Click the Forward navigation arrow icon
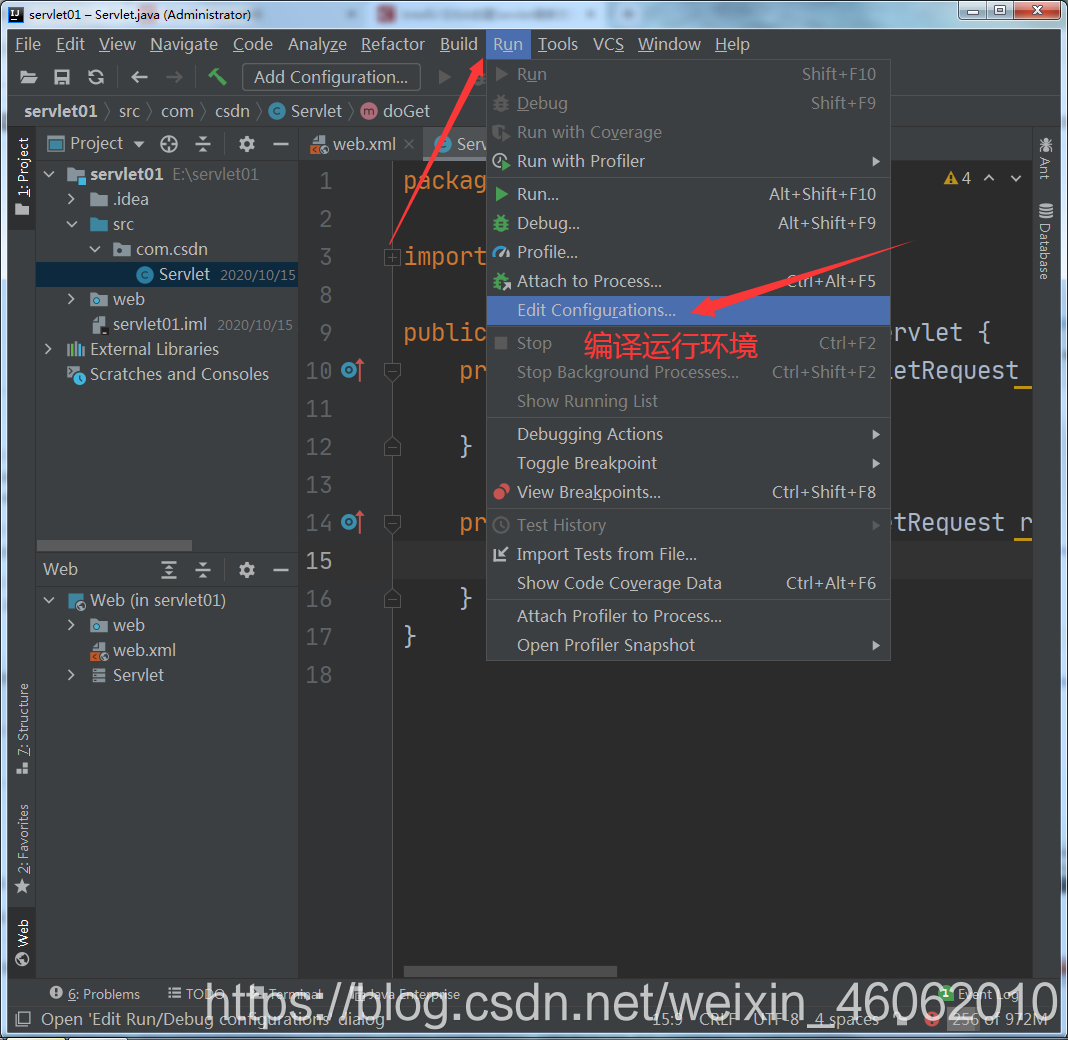Image resolution: width=1068 pixels, height=1040 pixels. coord(174,77)
